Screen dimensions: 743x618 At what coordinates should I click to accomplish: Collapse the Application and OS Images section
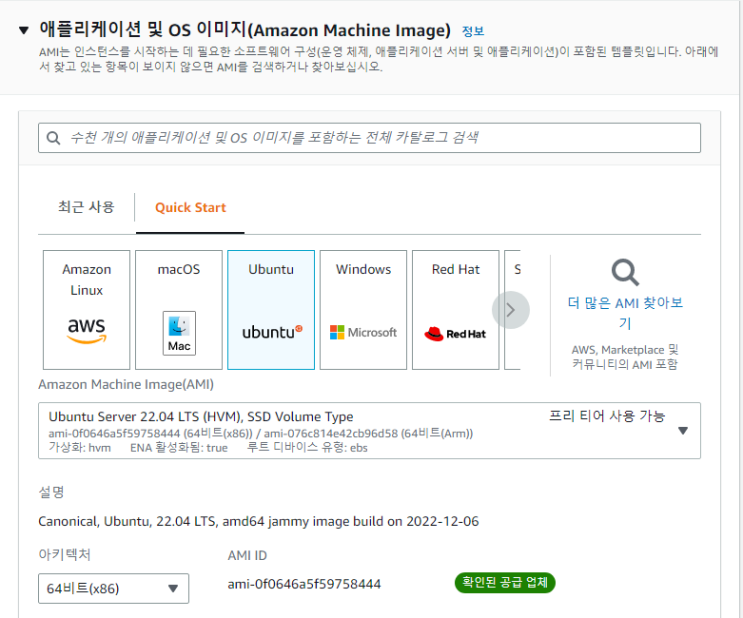24,31
